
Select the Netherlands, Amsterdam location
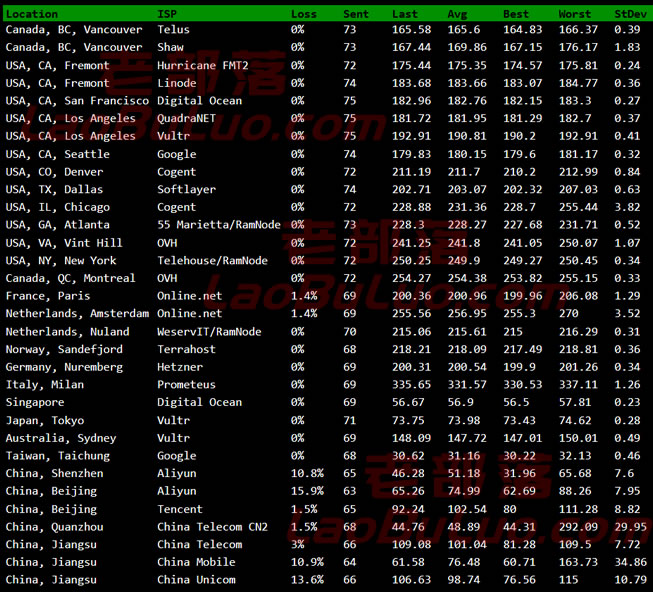[x=77, y=313]
